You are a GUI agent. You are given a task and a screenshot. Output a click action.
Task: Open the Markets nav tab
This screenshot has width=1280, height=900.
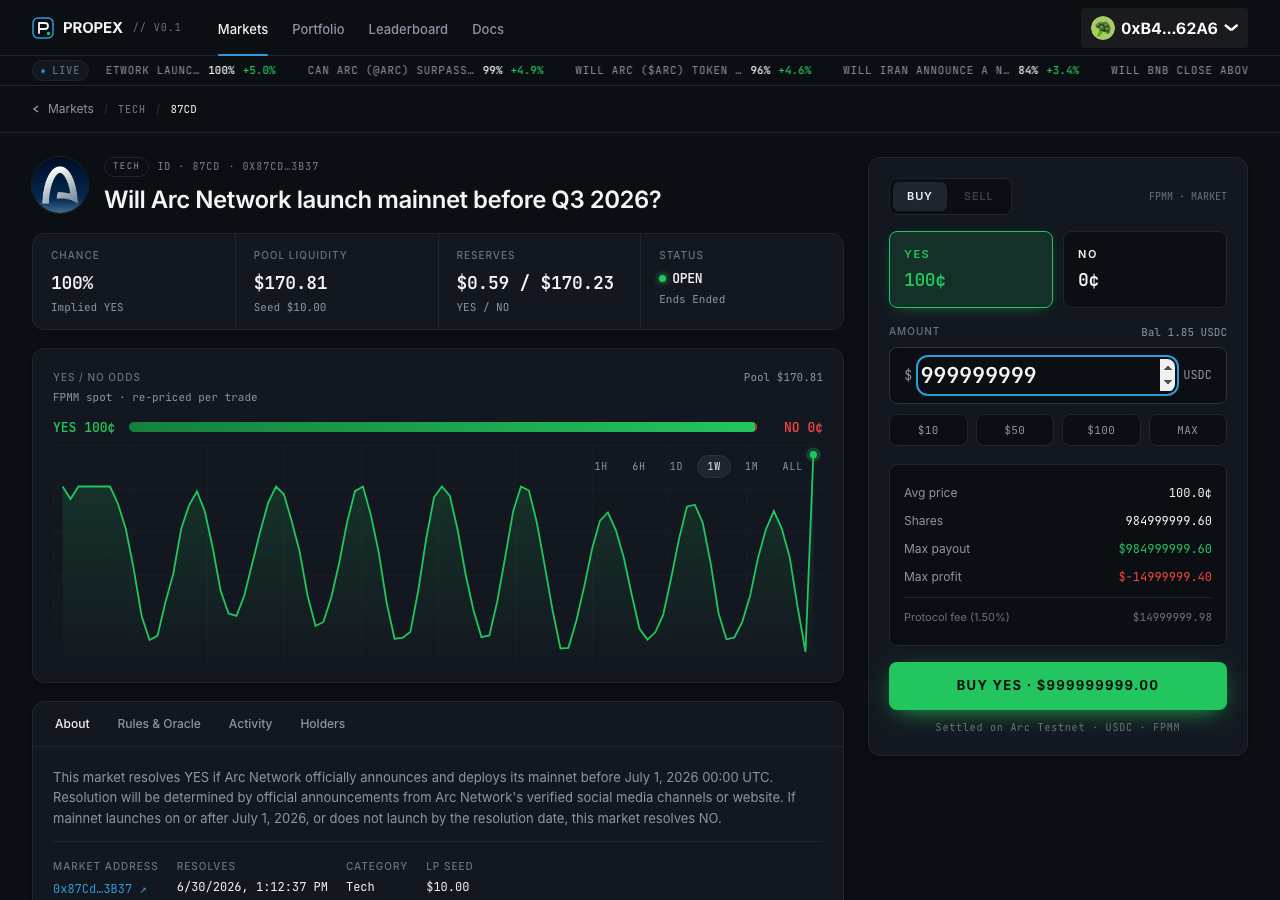pos(243,29)
